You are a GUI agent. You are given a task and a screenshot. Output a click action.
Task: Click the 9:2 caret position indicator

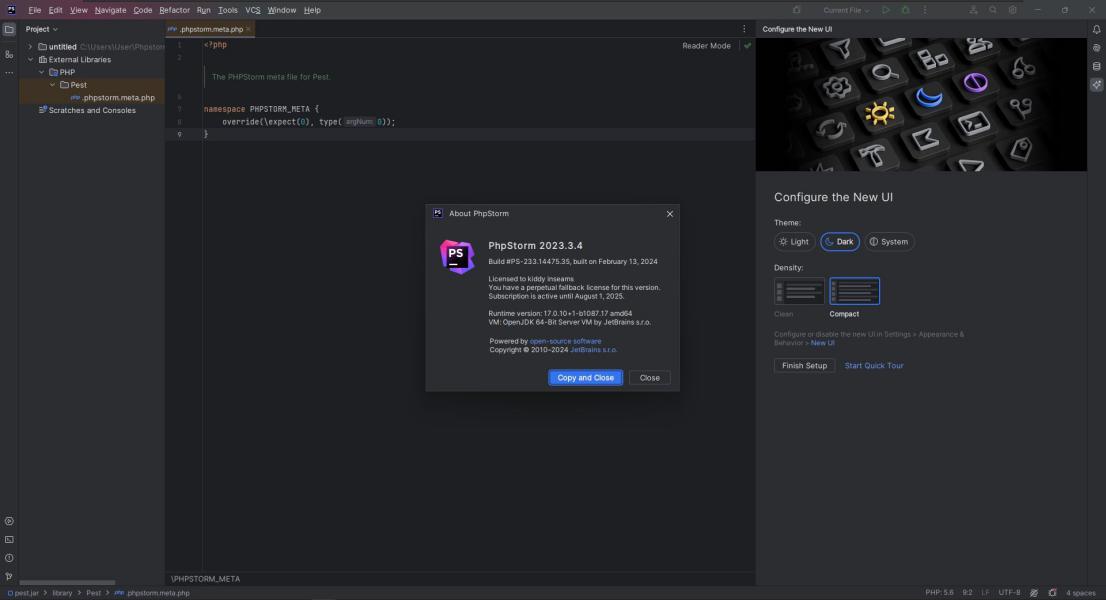click(x=968, y=593)
